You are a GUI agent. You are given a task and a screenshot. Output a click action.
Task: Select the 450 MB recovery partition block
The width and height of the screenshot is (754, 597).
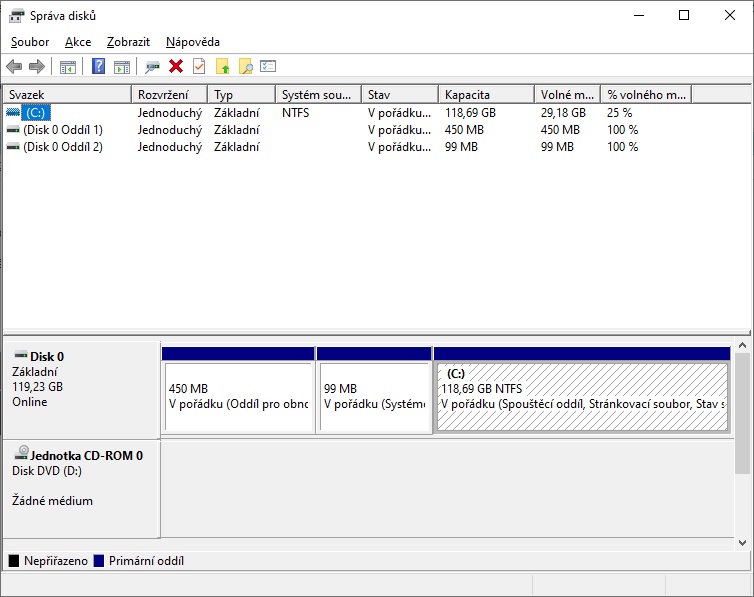239,391
